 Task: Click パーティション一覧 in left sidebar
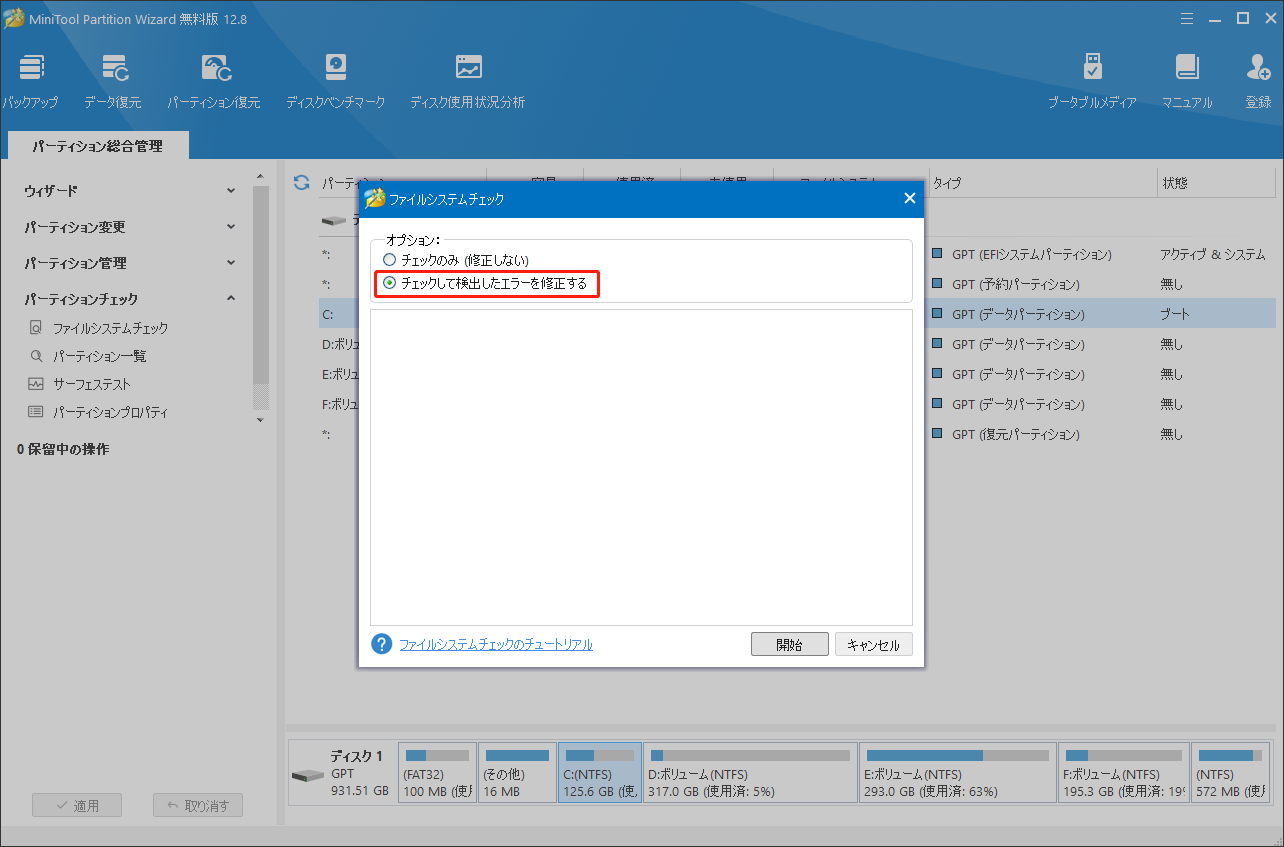[99, 356]
